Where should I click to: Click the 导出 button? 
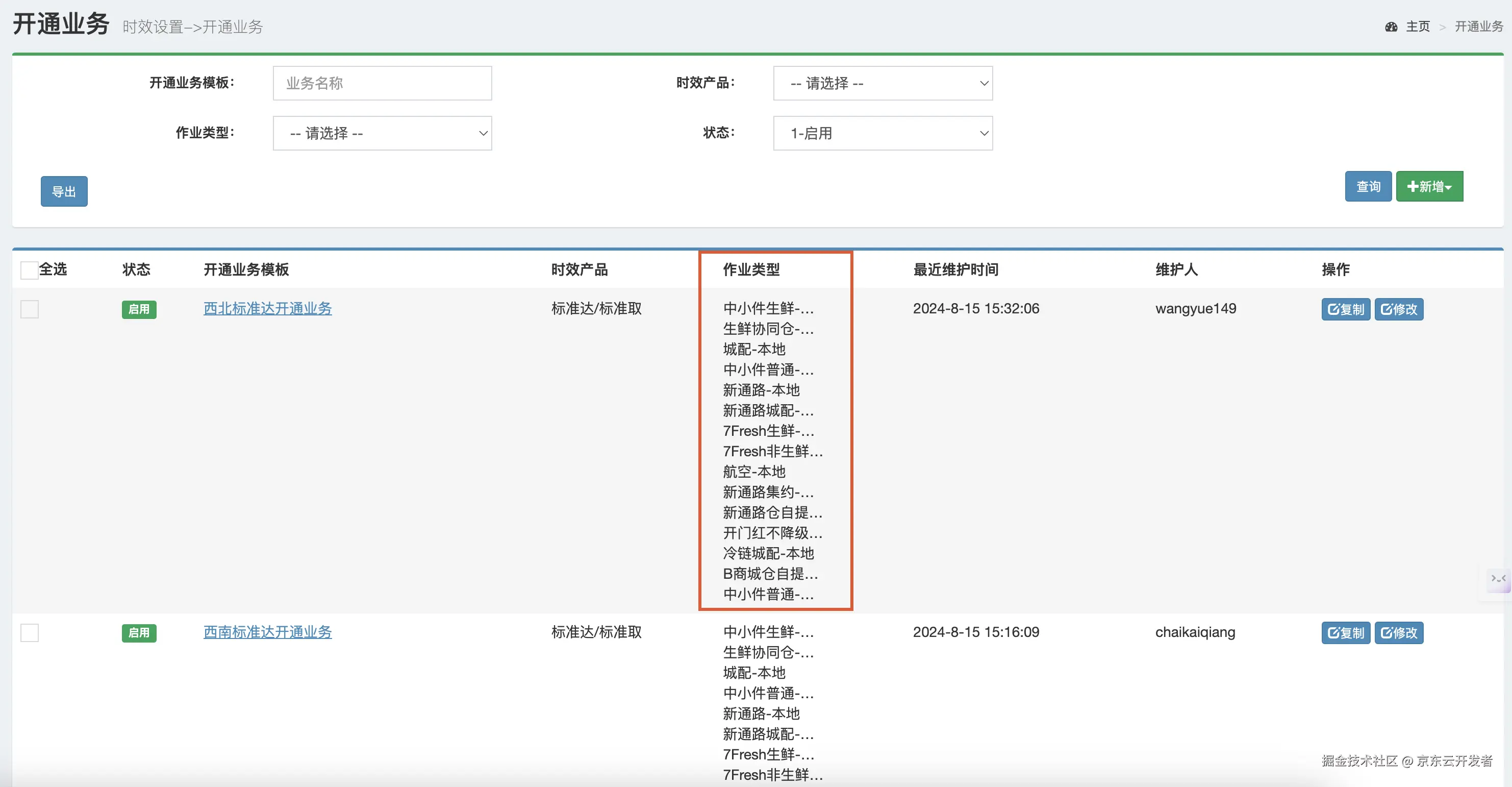pos(64,191)
